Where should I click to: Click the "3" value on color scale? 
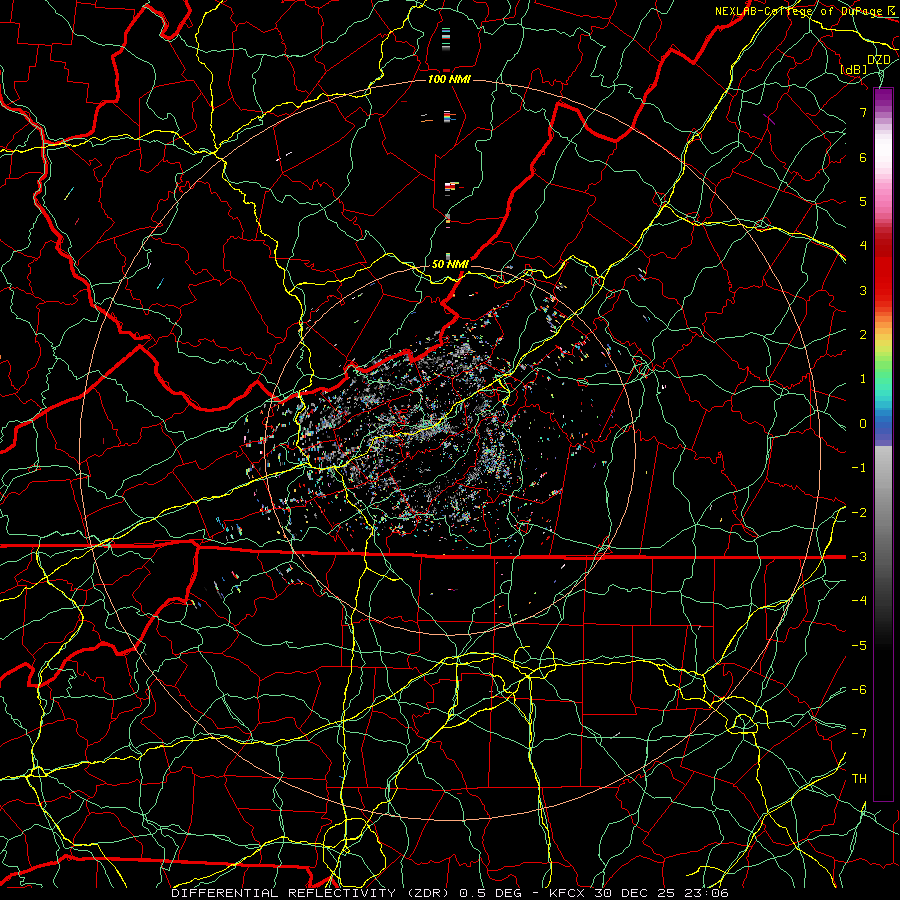(x=863, y=290)
